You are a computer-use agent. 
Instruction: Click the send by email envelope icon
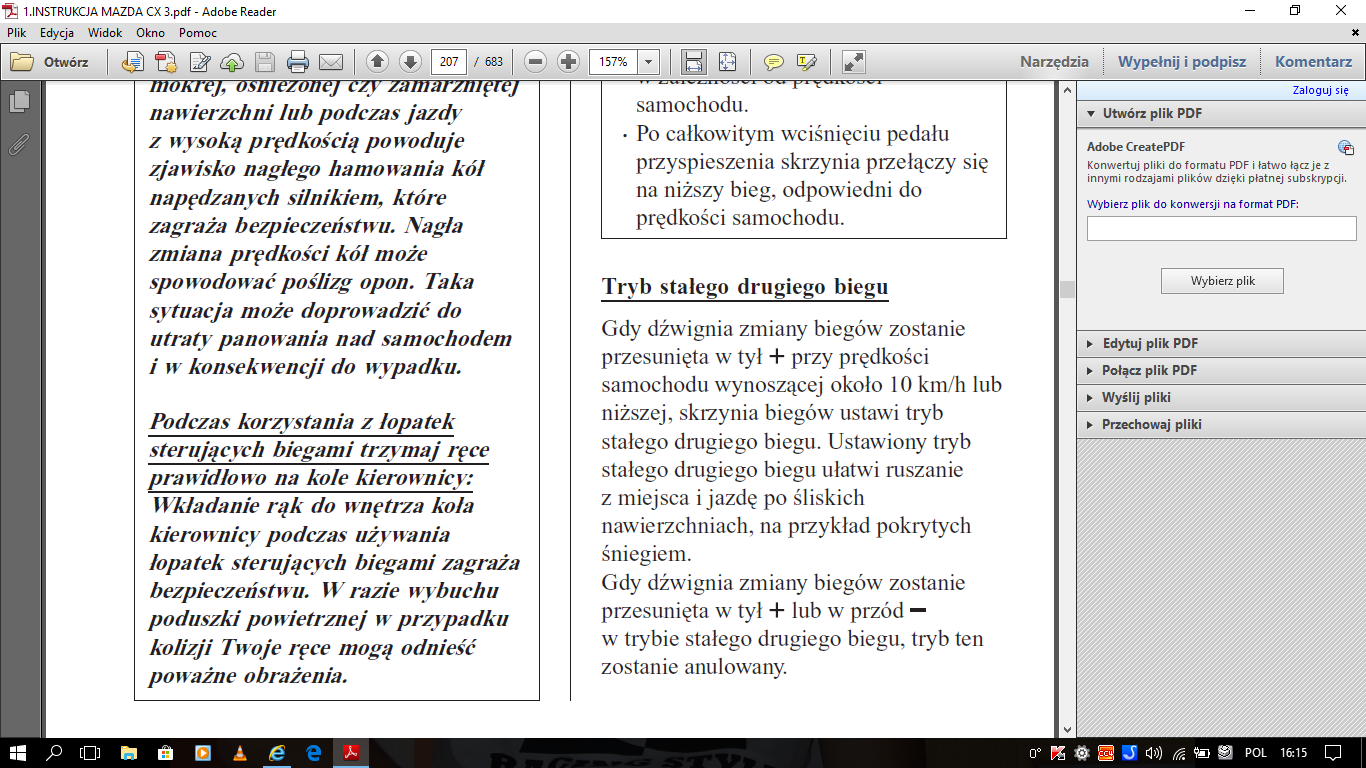(x=331, y=62)
